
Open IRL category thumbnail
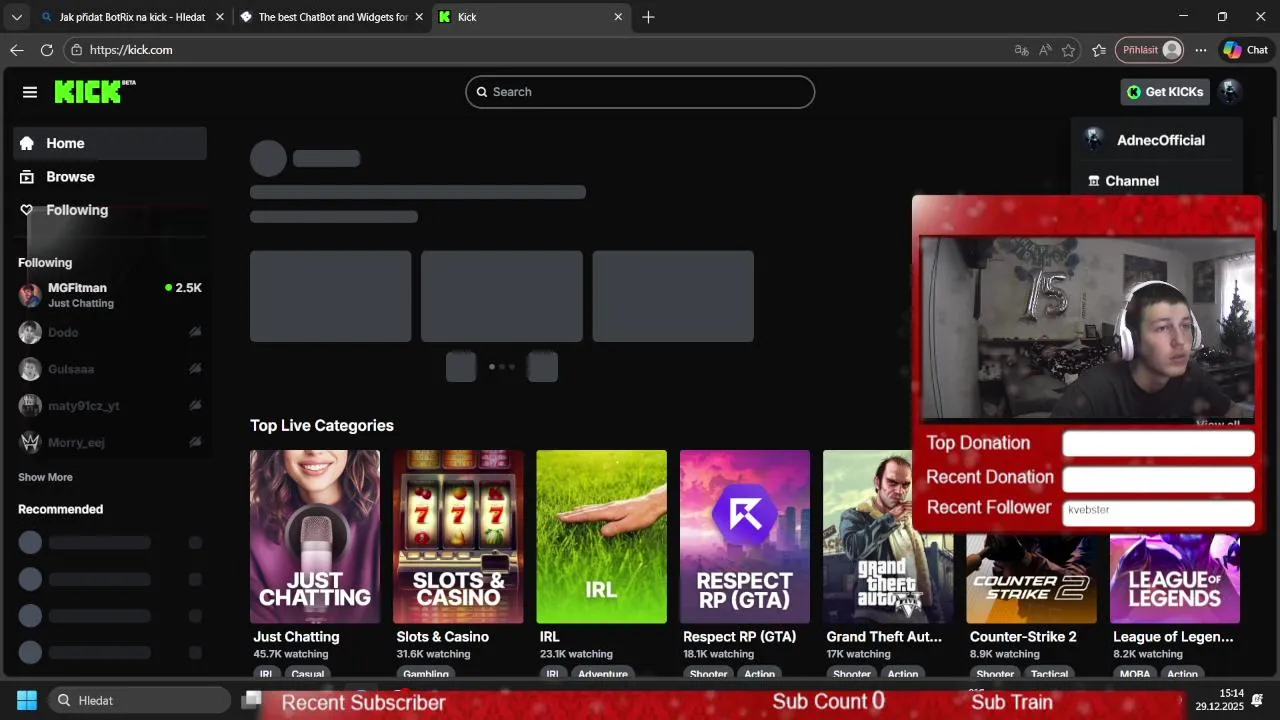pyautogui.click(x=601, y=537)
